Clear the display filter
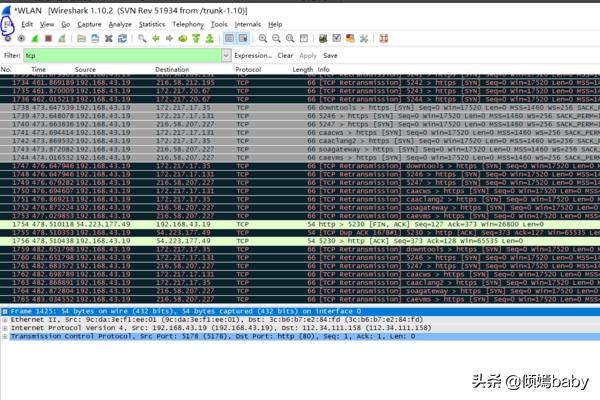Viewport: 600px width, 400px height. pos(285,56)
